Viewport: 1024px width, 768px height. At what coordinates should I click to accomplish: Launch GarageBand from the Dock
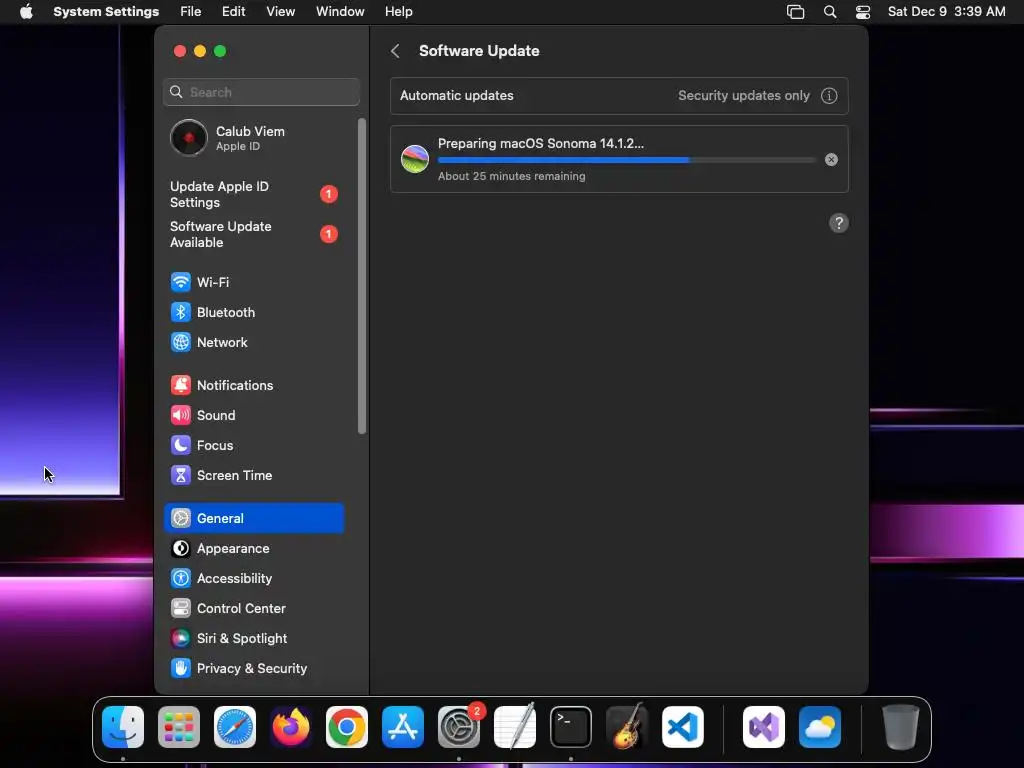point(627,727)
